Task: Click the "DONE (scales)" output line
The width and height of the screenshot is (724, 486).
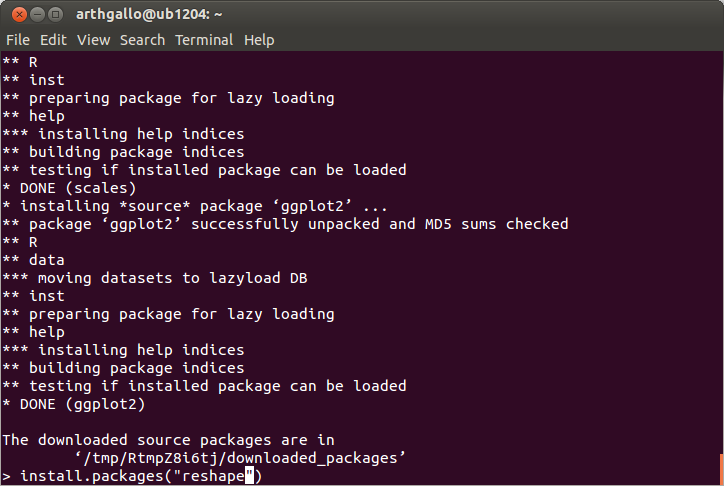Action: pos(69,188)
